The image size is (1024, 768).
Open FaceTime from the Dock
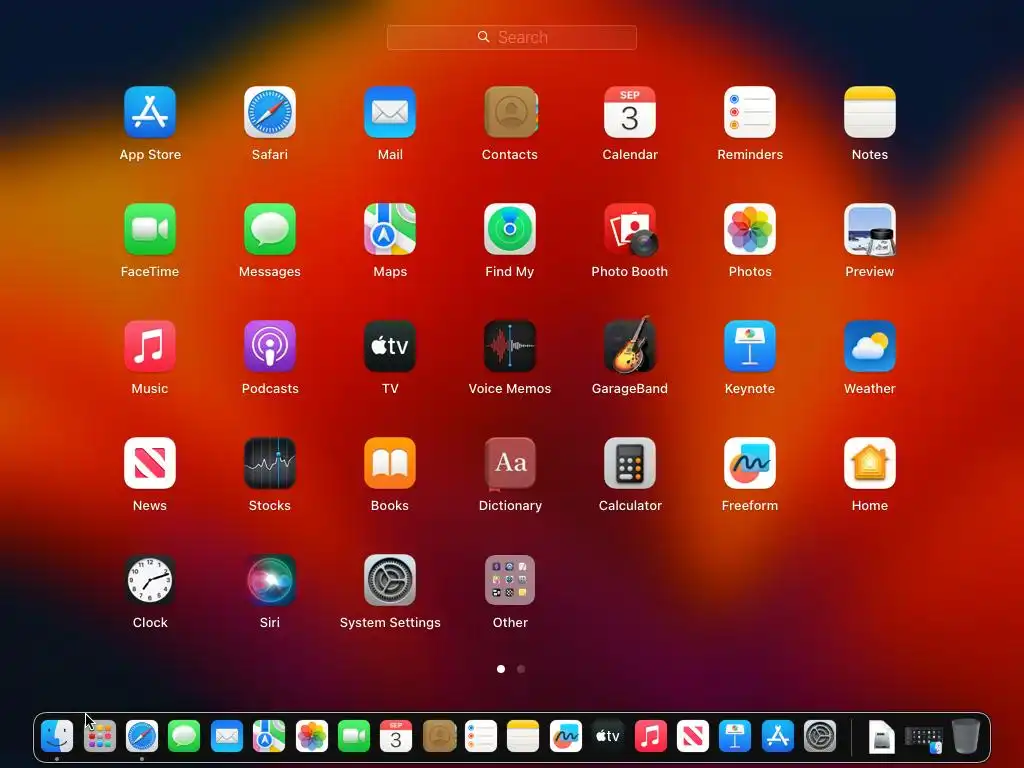point(354,736)
